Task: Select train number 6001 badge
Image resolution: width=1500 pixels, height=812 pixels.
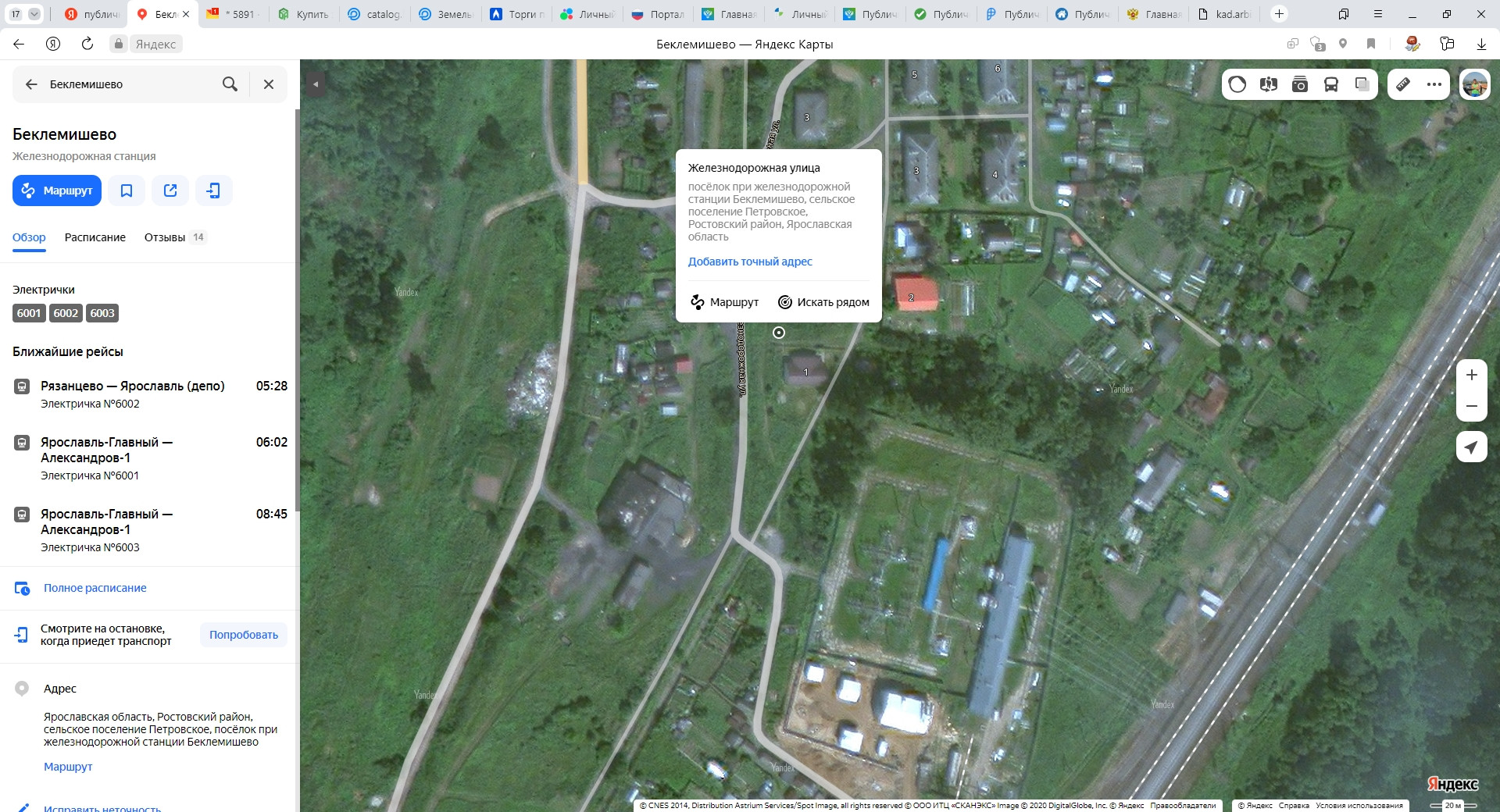Action: [29, 313]
